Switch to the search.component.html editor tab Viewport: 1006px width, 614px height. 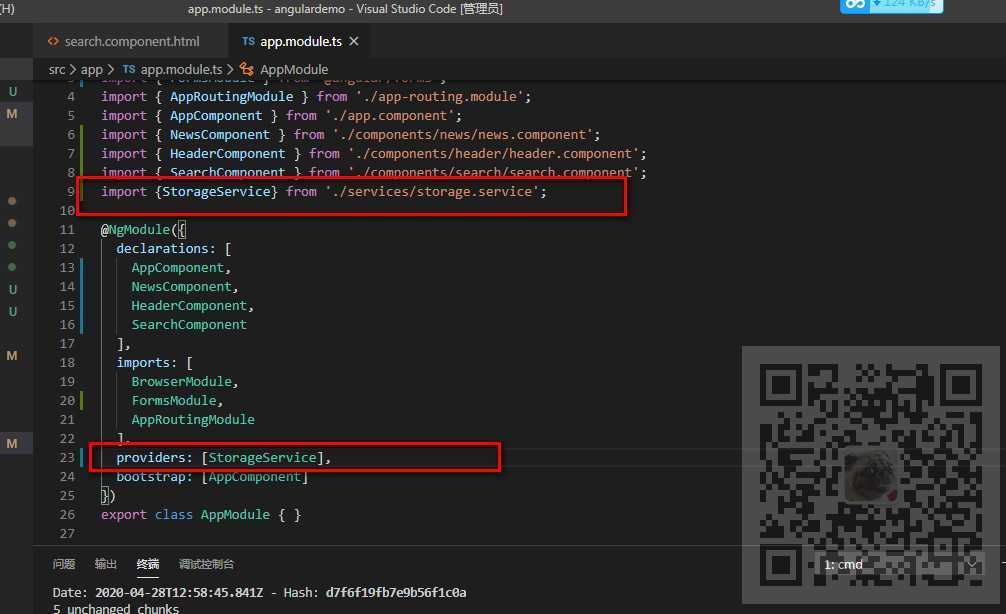pos(124,42)
